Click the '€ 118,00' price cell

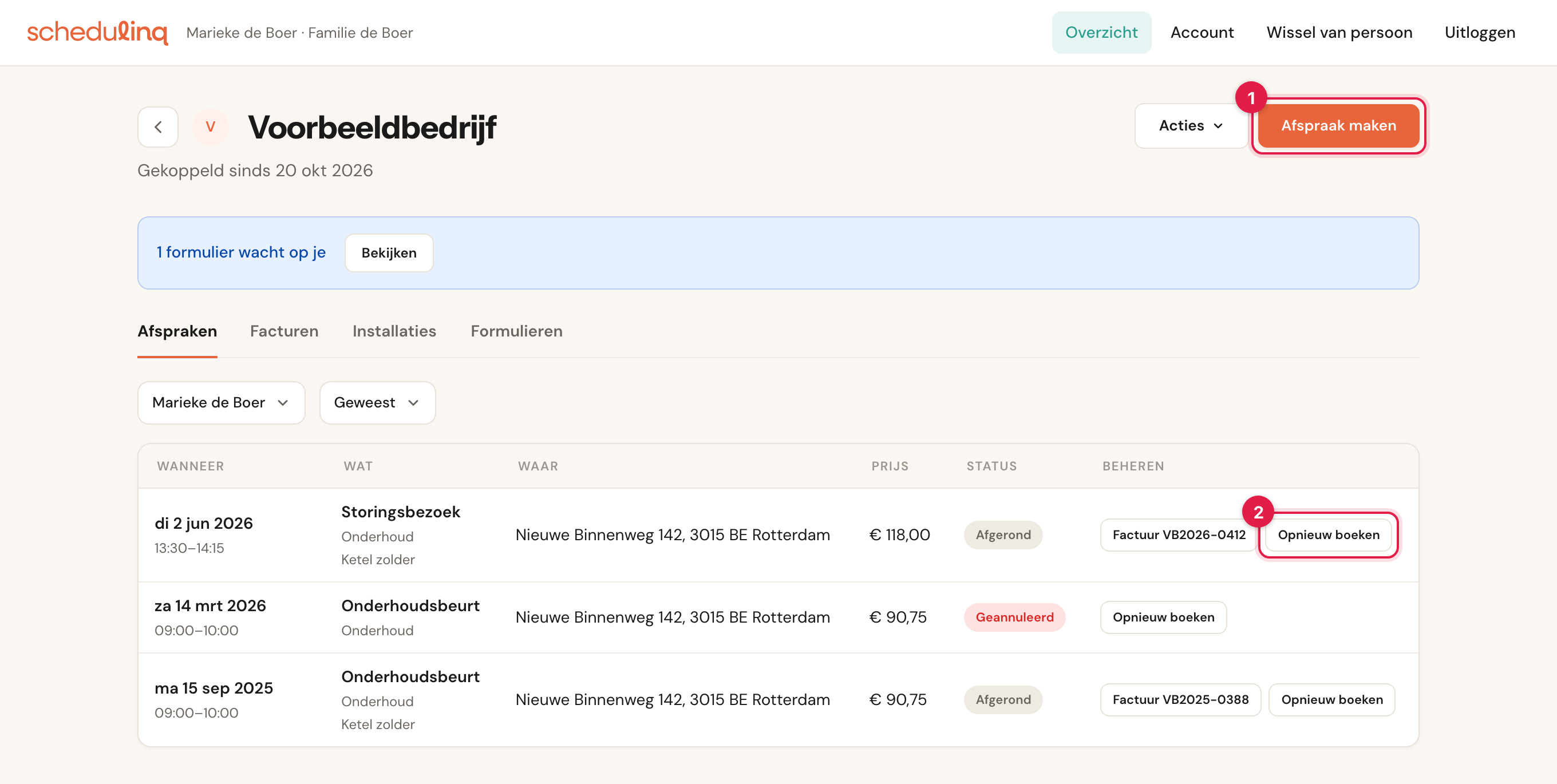(899, 535)
